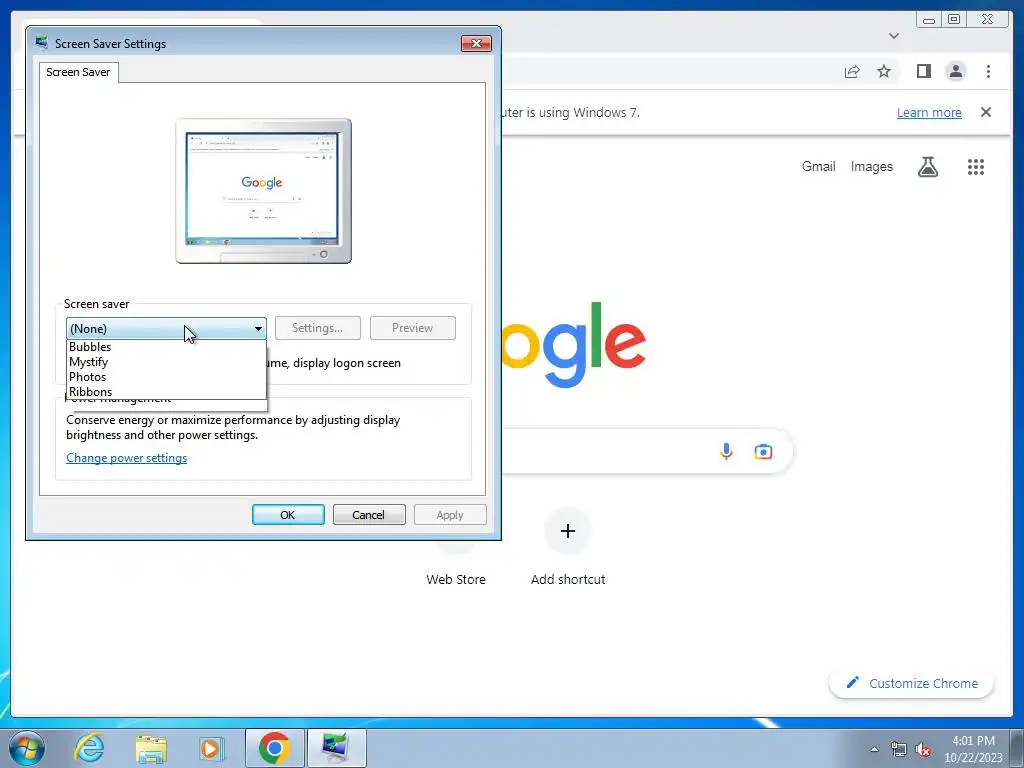The width and height of the screenshot is (1024, 768).
Task: Open the Learn more link in Chrome
Action: (x=929, y=112)
